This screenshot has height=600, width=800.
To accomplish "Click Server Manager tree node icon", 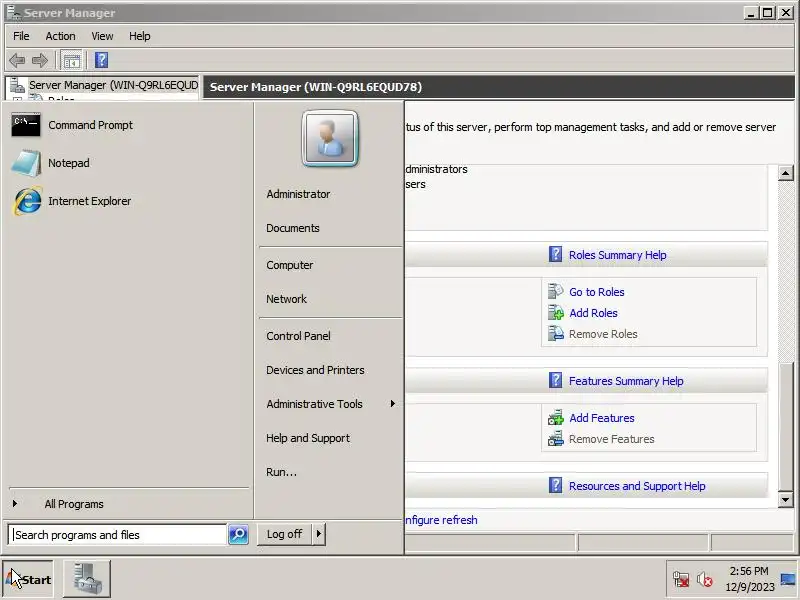I will [17, 85].
